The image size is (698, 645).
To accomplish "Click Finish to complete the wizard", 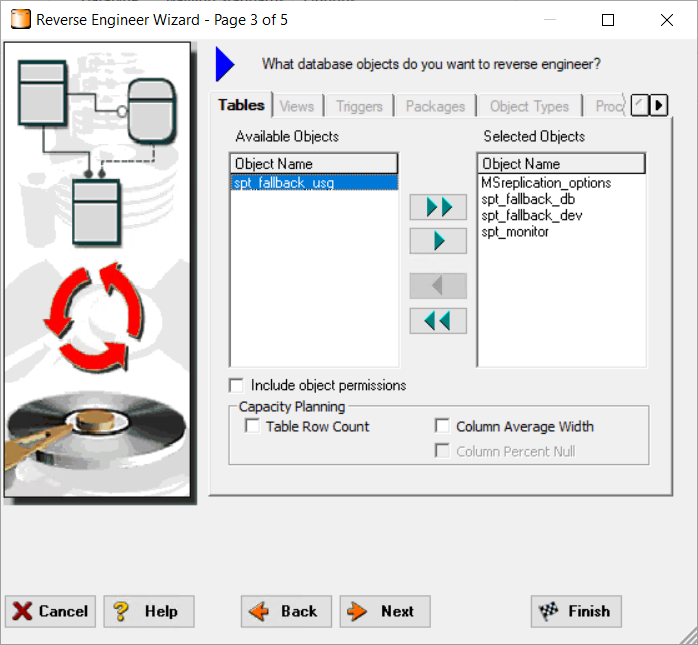I will click(x=576, y=611).
